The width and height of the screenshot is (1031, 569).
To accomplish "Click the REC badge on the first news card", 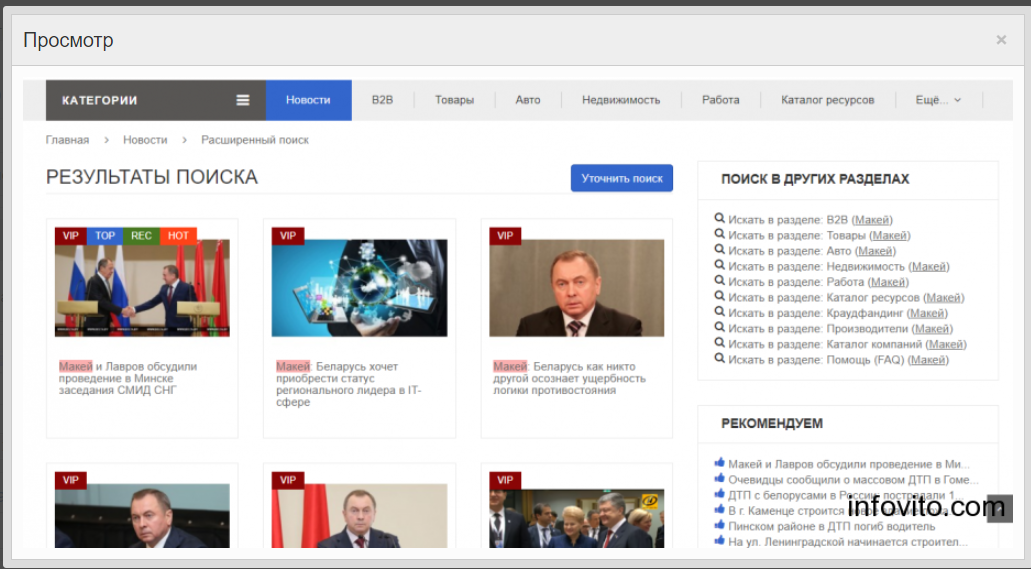I will (x=141, y=235).
